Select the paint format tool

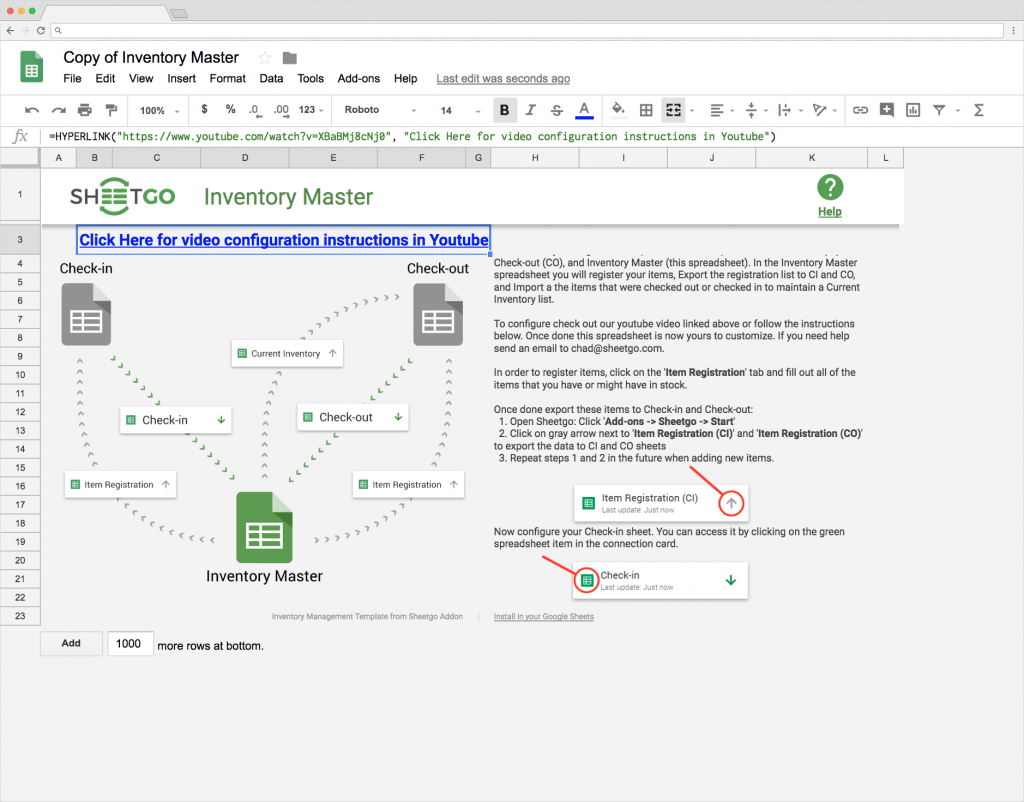click(x=111, y=110)
